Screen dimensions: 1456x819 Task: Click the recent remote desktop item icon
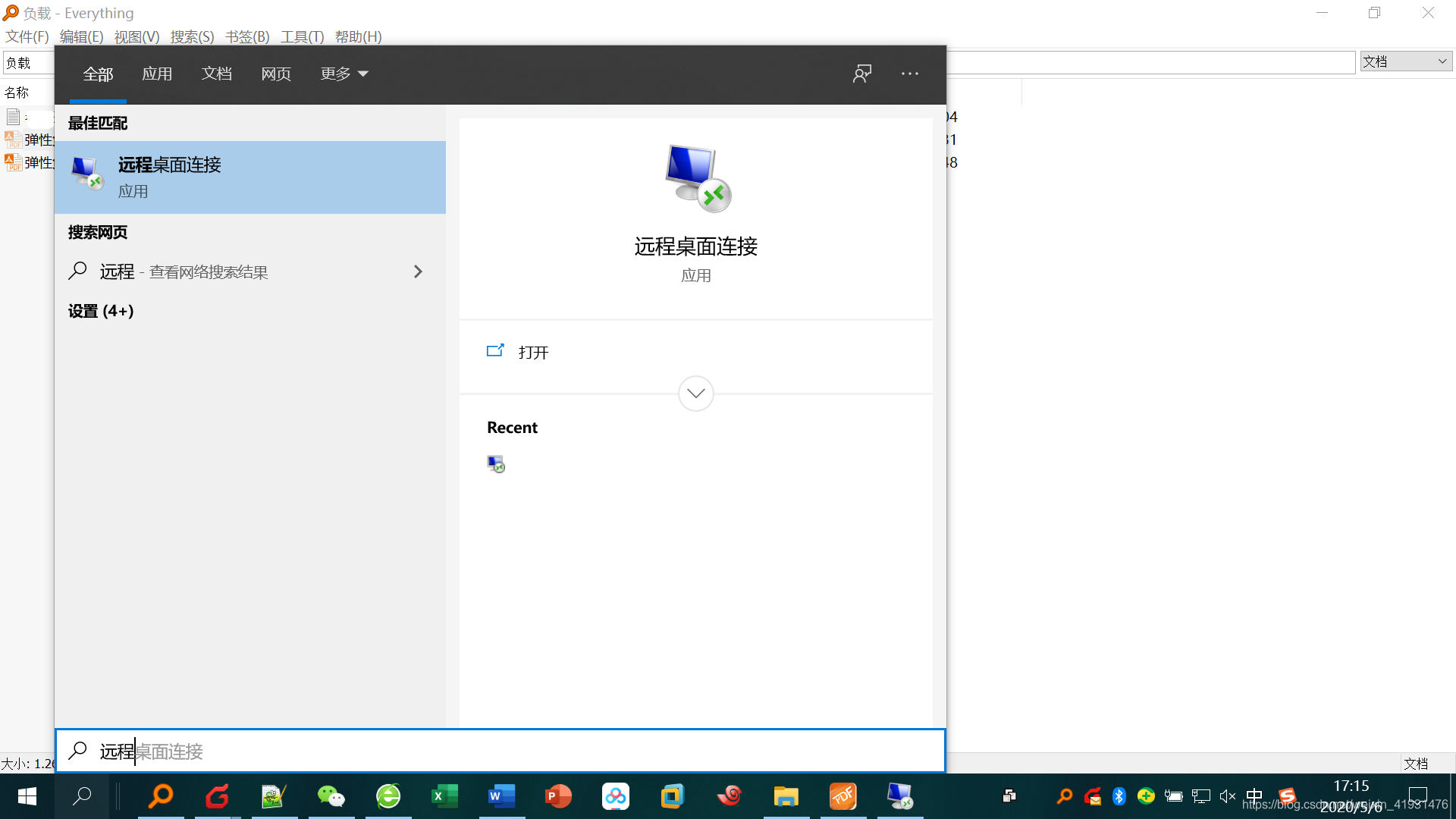[496, 464]
